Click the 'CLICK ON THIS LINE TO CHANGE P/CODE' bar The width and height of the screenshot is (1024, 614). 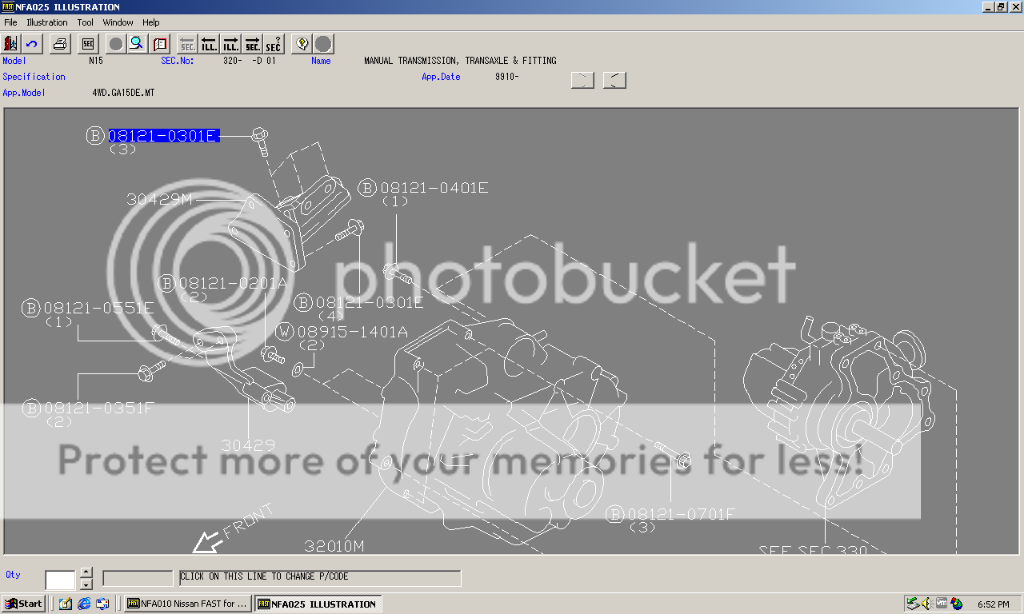(x=319, y=578)
